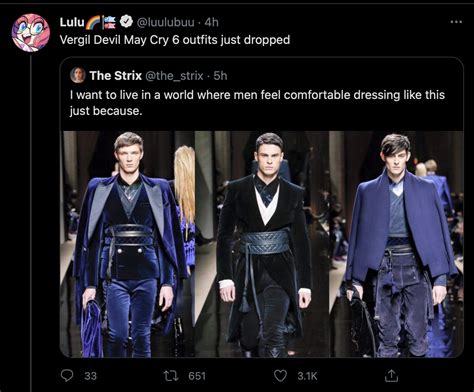Open the three-dot more options menu
Screen dimensions: 474x392
pyautogui.click(x=456, y=22)
